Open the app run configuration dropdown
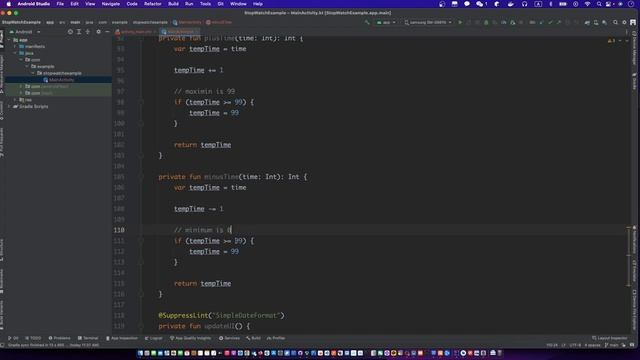This screenshot has height=360, width=640. pos(386,22)
